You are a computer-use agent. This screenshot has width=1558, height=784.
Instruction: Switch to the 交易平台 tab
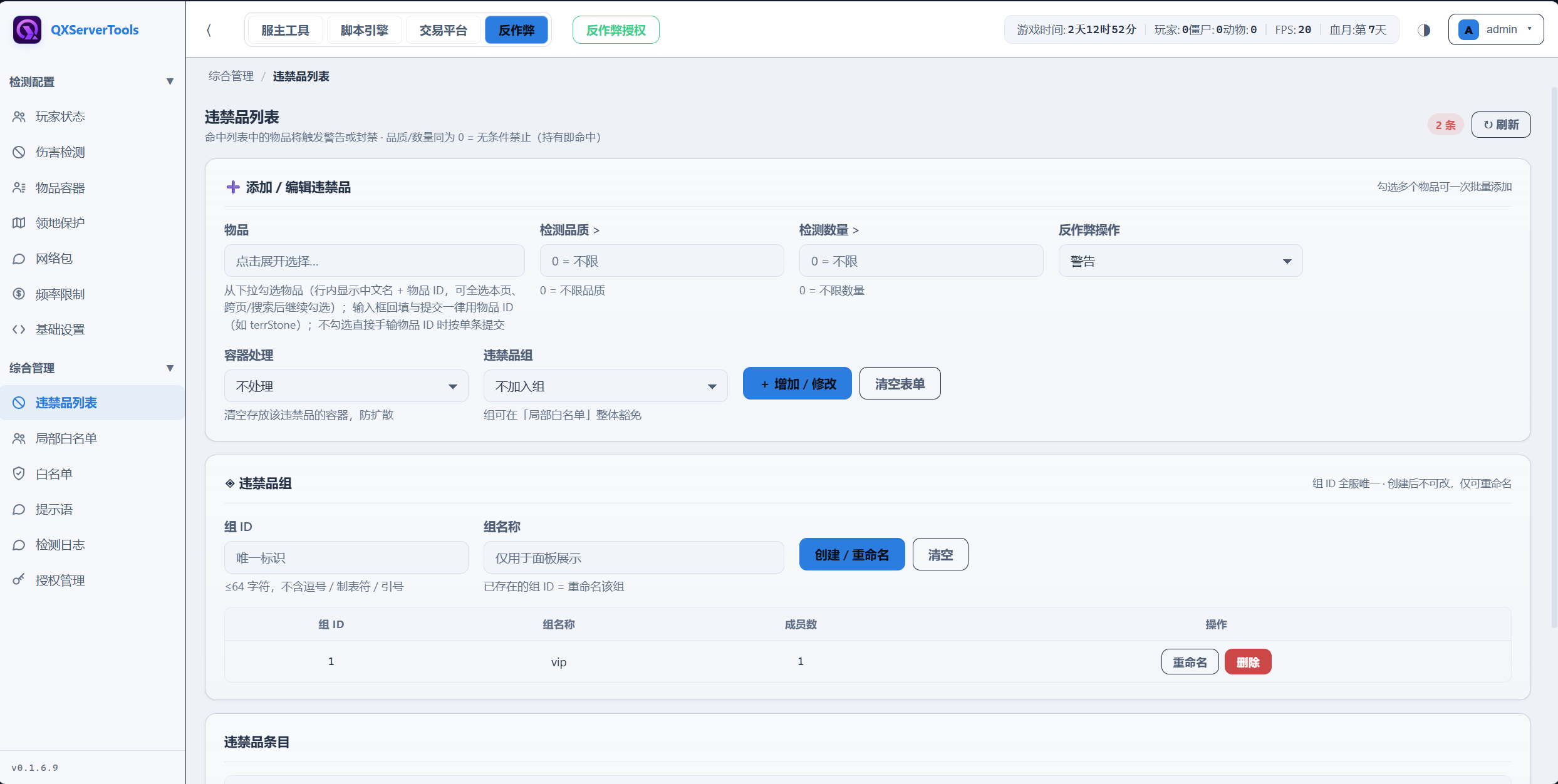[443, 30]
